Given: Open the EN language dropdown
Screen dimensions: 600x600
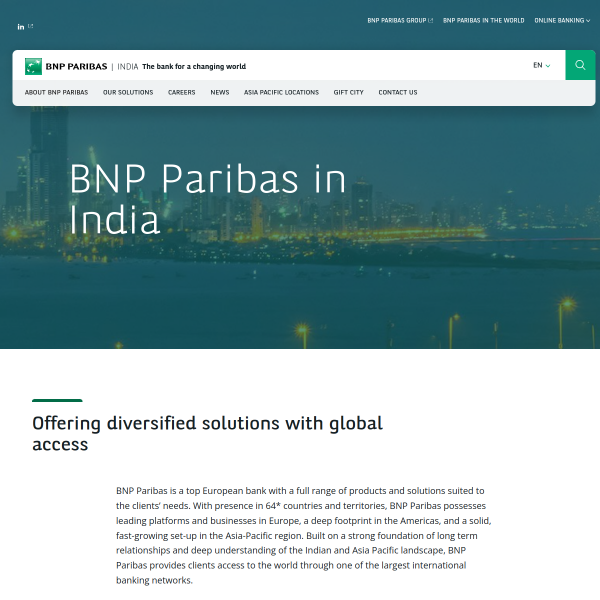Looking at the screenshot, I should [x=541, y=65].
